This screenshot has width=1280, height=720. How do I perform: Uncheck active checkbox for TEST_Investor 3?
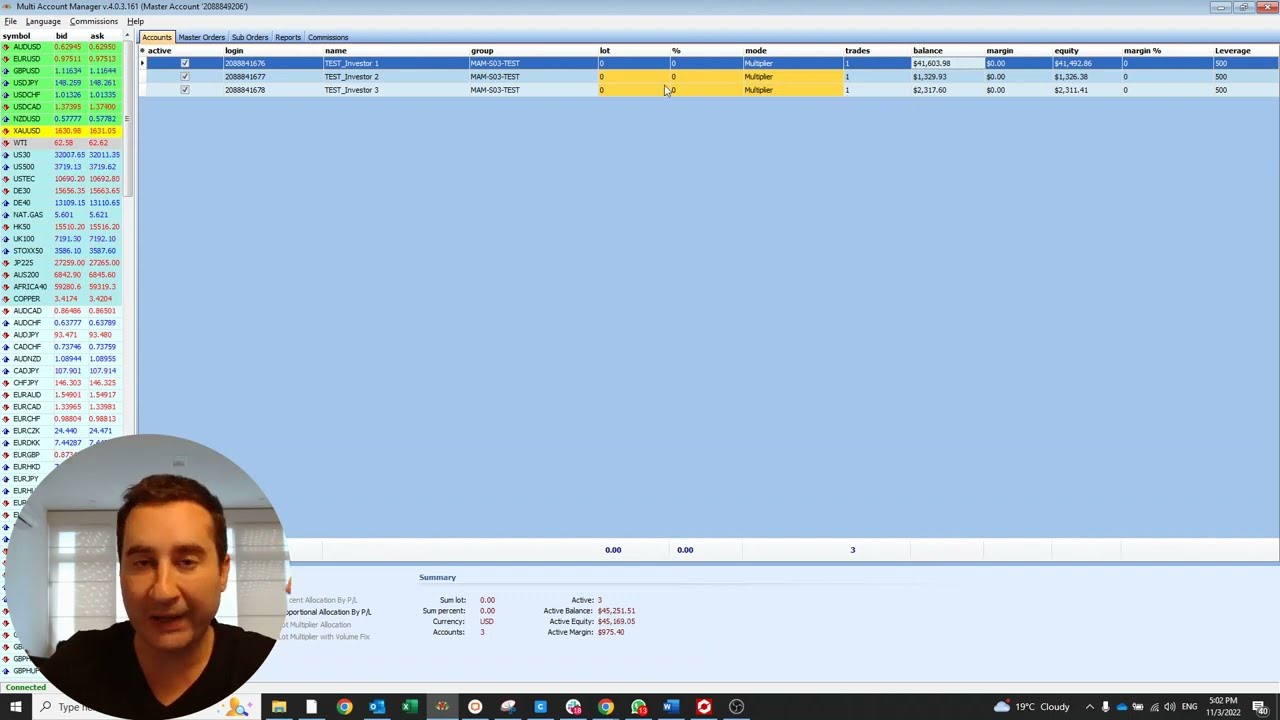184,90
